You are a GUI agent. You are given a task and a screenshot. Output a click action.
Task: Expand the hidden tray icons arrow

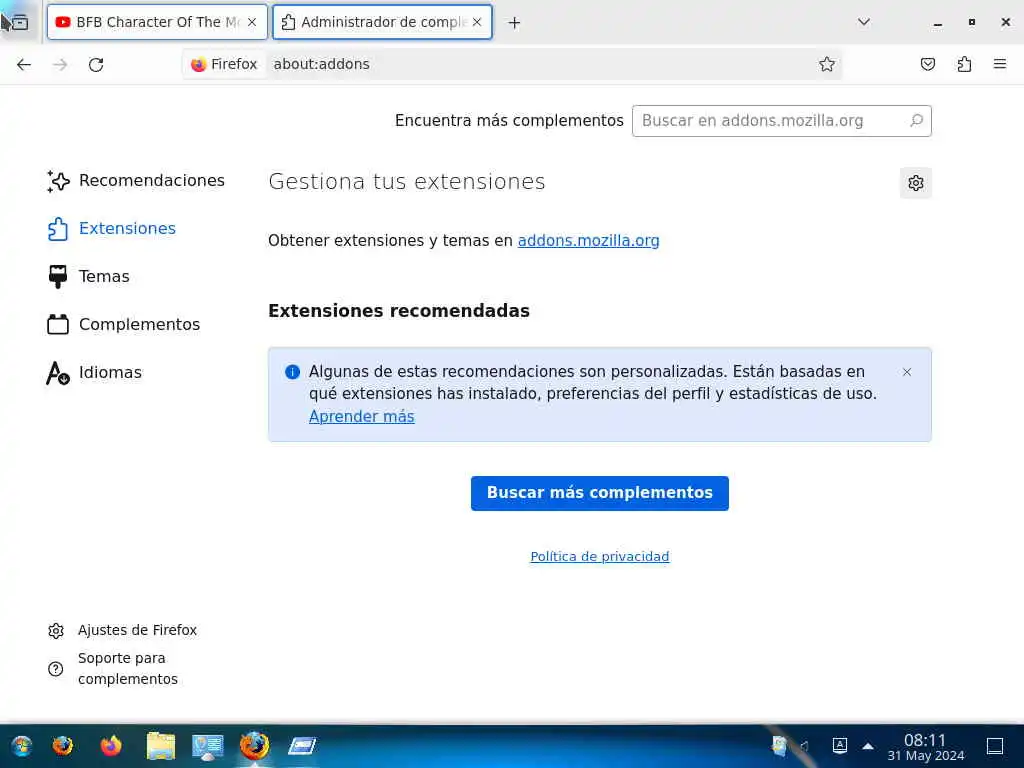pyautogui.click(x=868, y=746)
